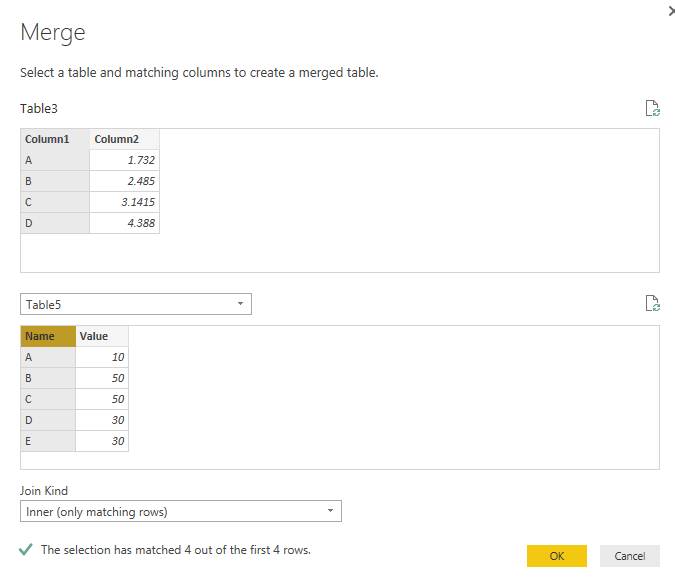Click row E in the Table5 preview
This screenshot has height=578, width=675.
48,441
